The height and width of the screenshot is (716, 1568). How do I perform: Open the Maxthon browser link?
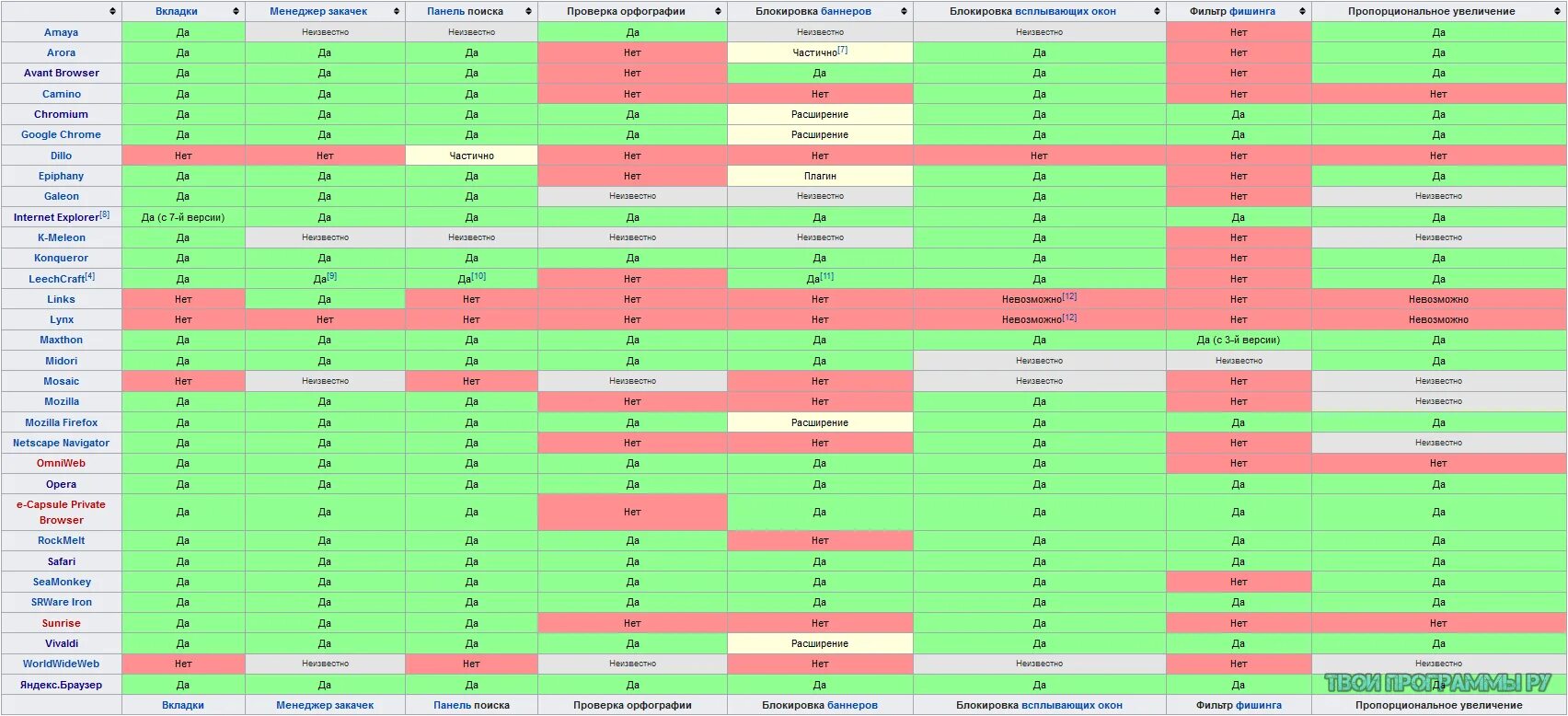click(62, 341)
